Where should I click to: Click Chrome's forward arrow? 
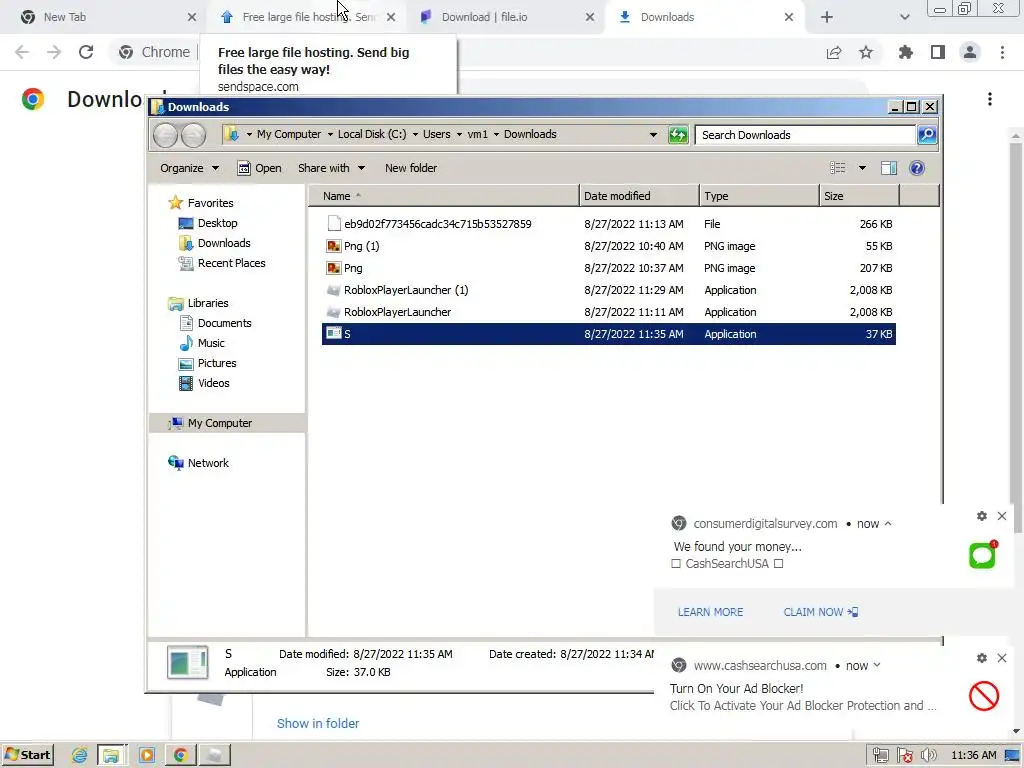tap(54, 52)
